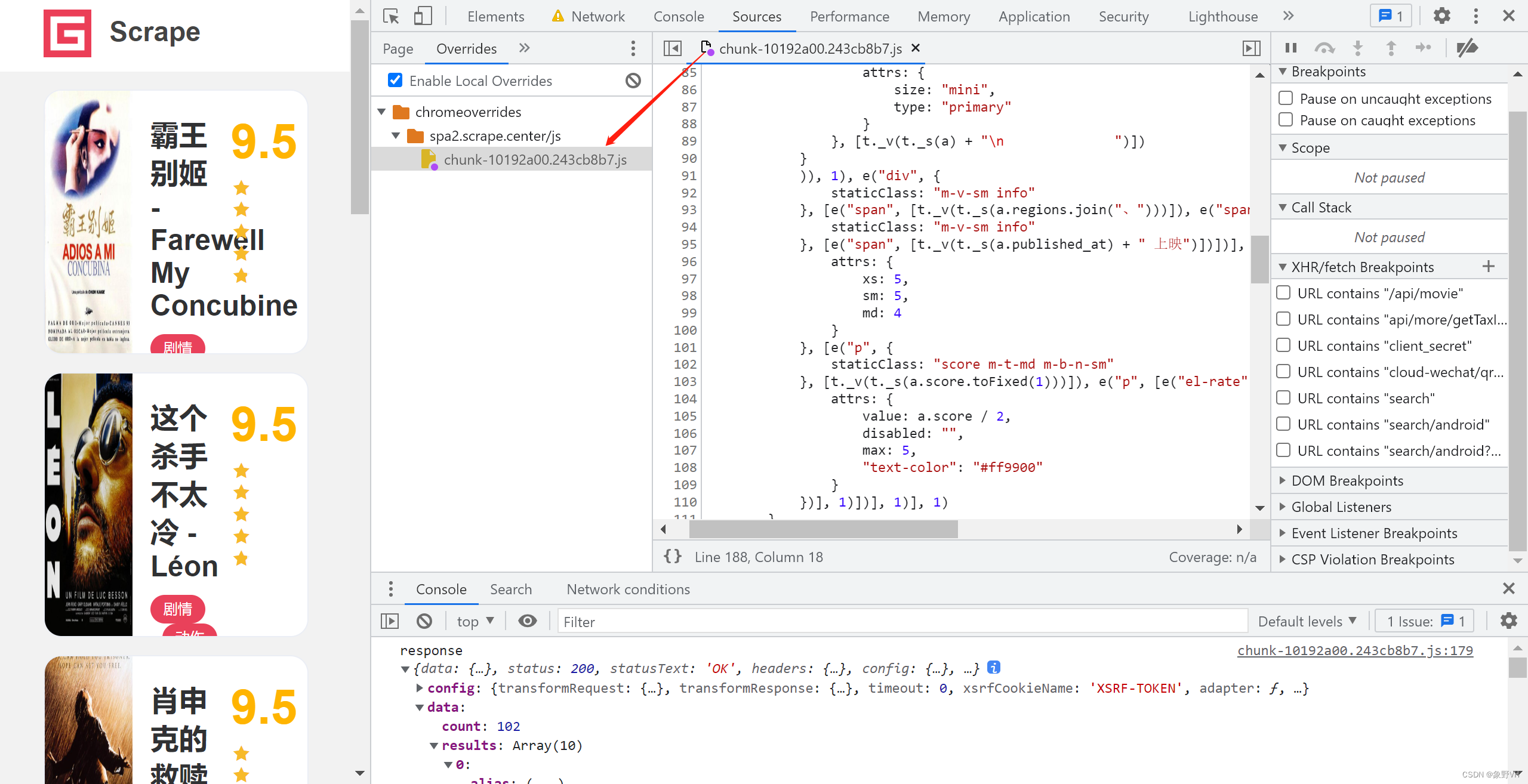Collapse the Scope section
The height and width of the screenshot is (784, 1528).
click(x=1282, y=147)
